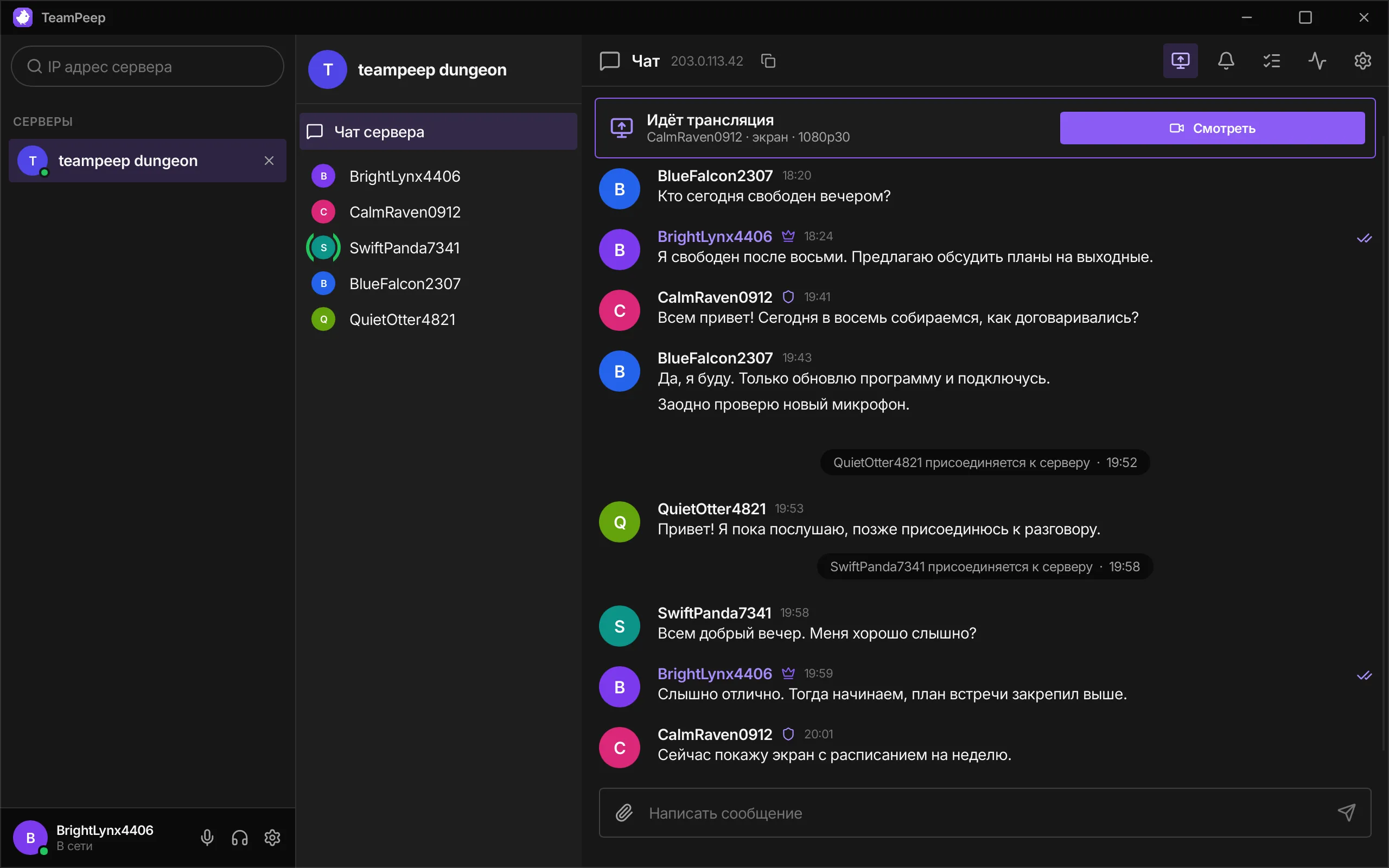The image size is (1389, 868).
Task: Select SwiftPanda7341 in member list
Action: [438, 248]
